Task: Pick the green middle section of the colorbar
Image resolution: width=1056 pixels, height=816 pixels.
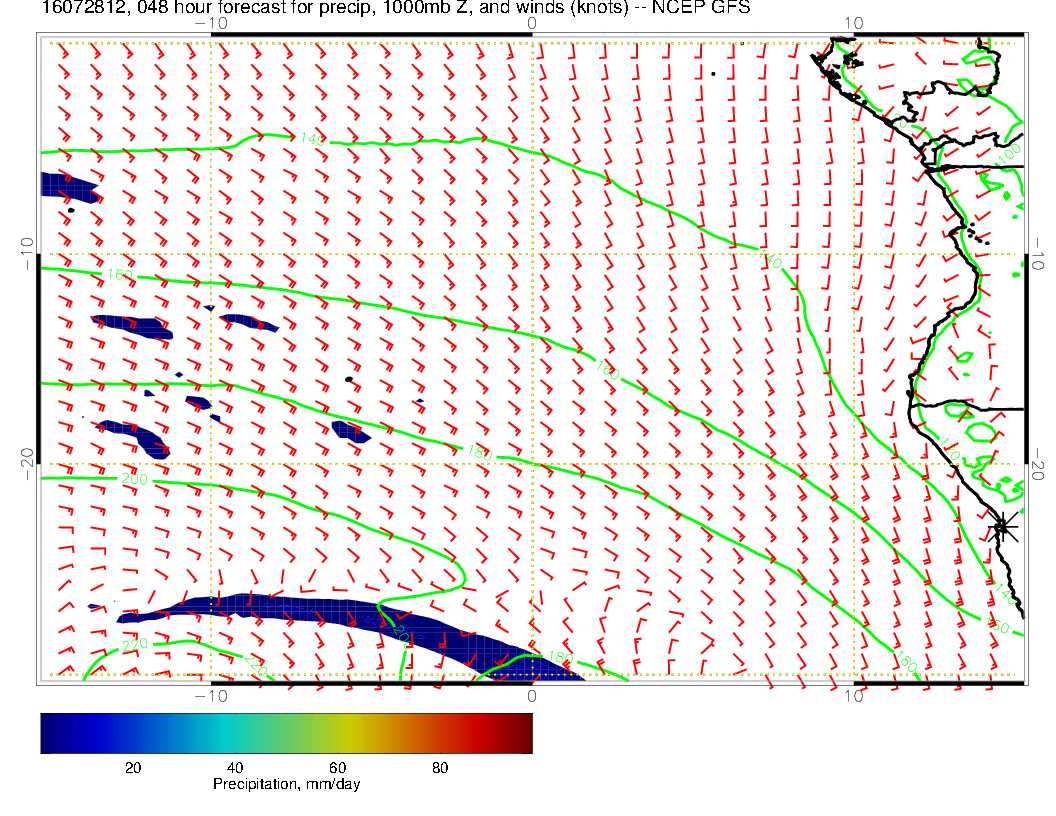Action: click(x=300, y=732)
